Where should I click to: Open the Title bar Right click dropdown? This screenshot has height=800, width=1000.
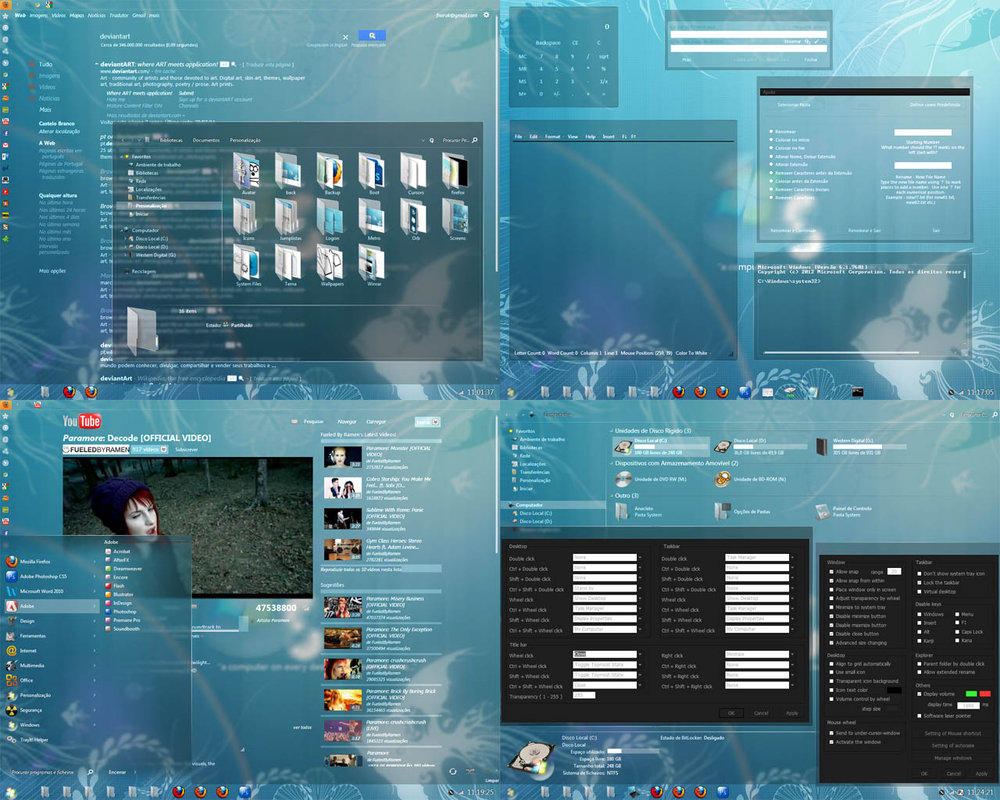coord(758,655)
